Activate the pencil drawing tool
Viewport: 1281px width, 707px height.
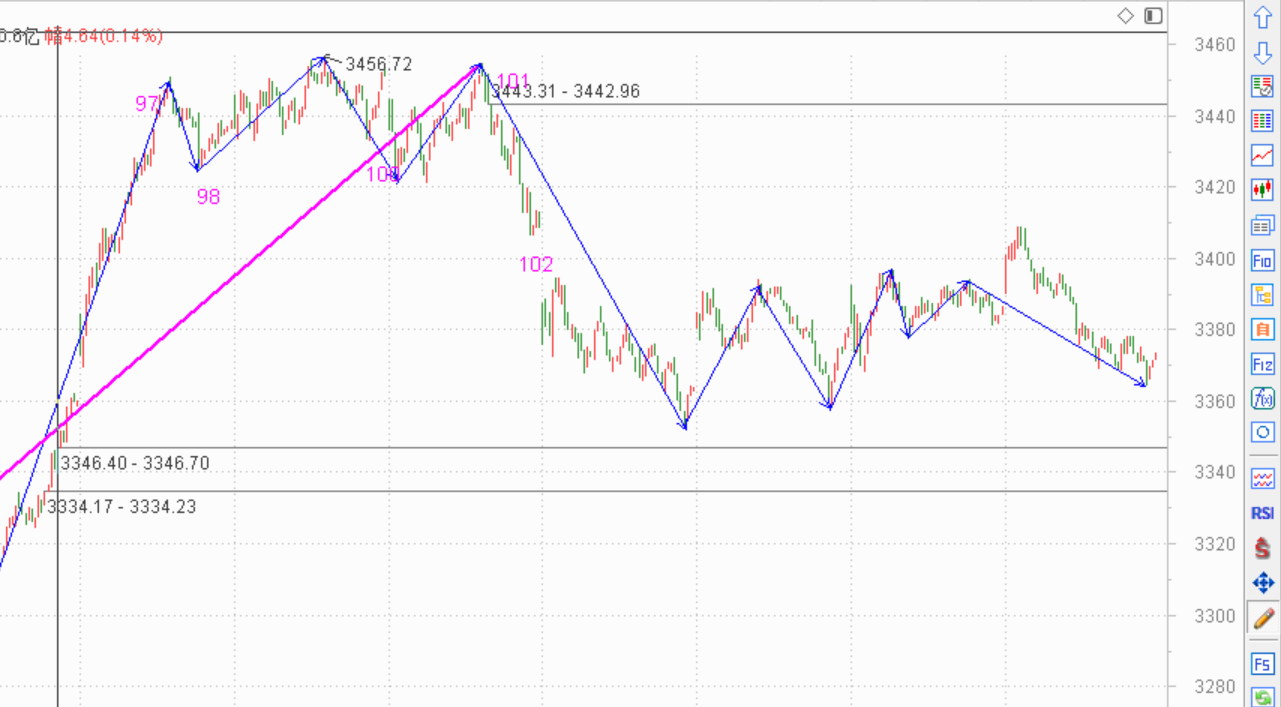[x=1262, y=618]
